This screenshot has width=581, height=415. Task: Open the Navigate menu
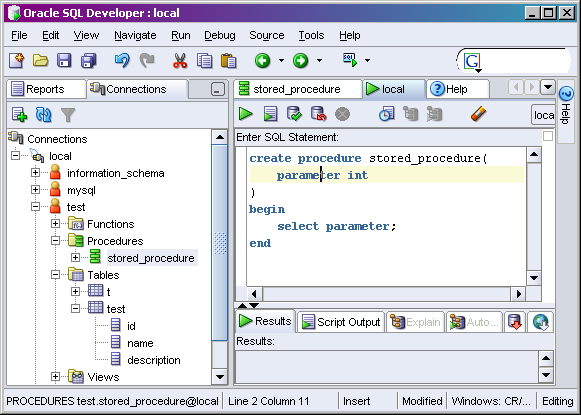coord(135,35)
